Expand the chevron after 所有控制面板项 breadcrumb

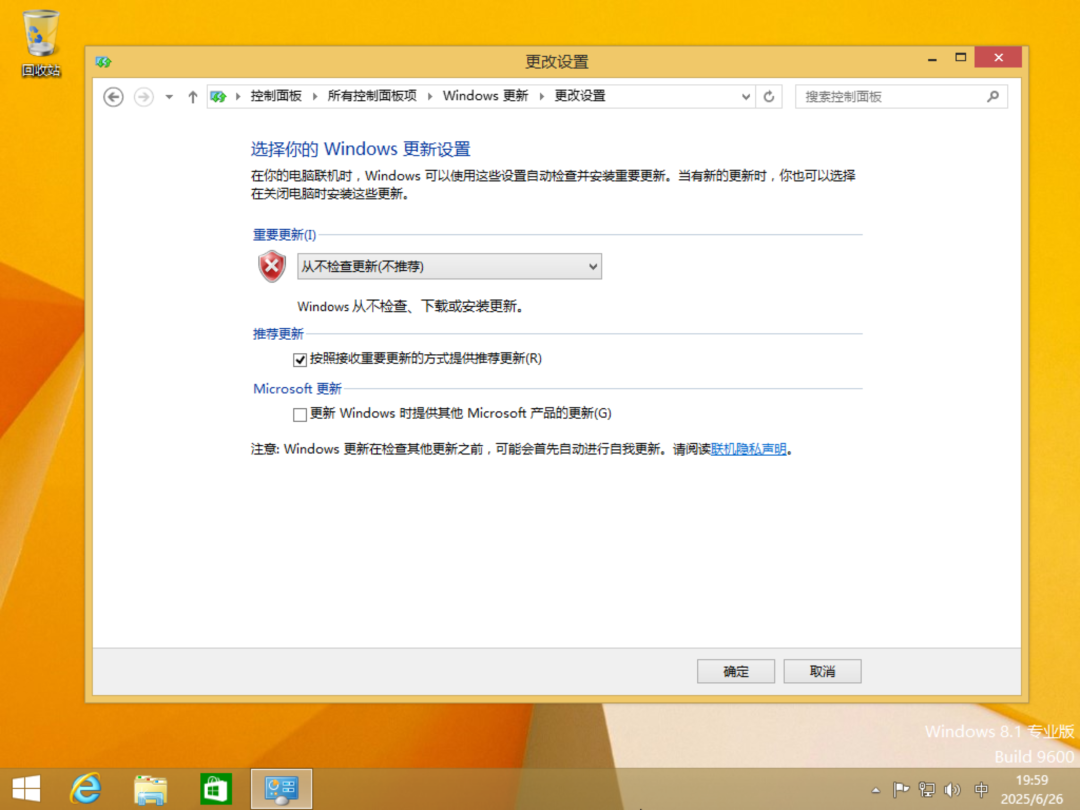(430, 96)
